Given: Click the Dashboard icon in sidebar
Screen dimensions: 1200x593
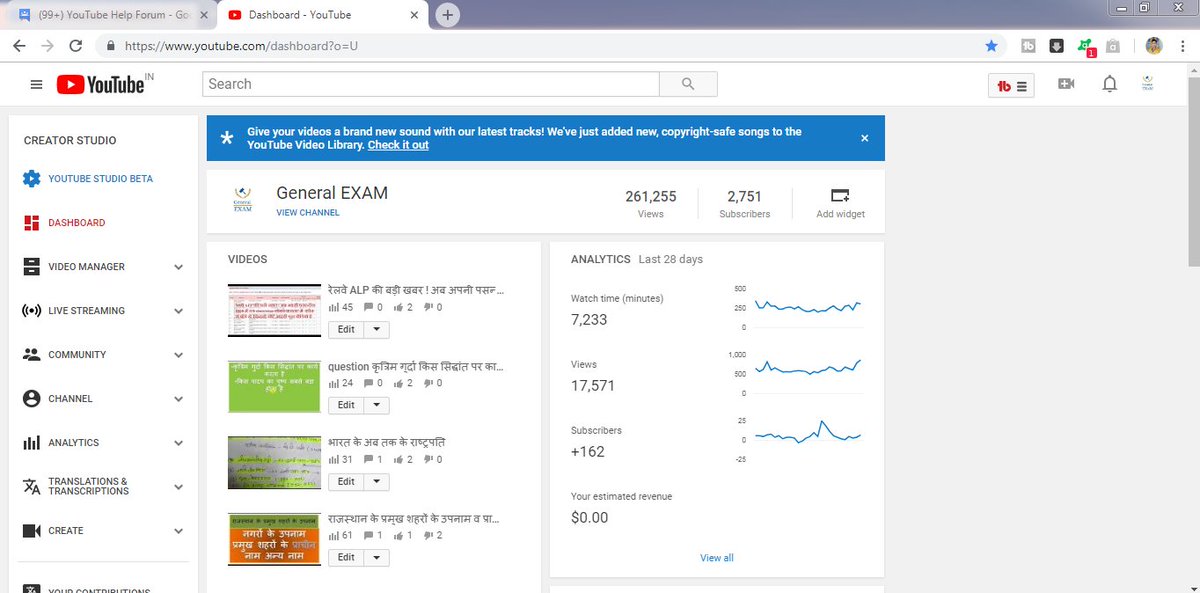Looking at the screenshot, I should pyautogui.click(x=31, y=223).
